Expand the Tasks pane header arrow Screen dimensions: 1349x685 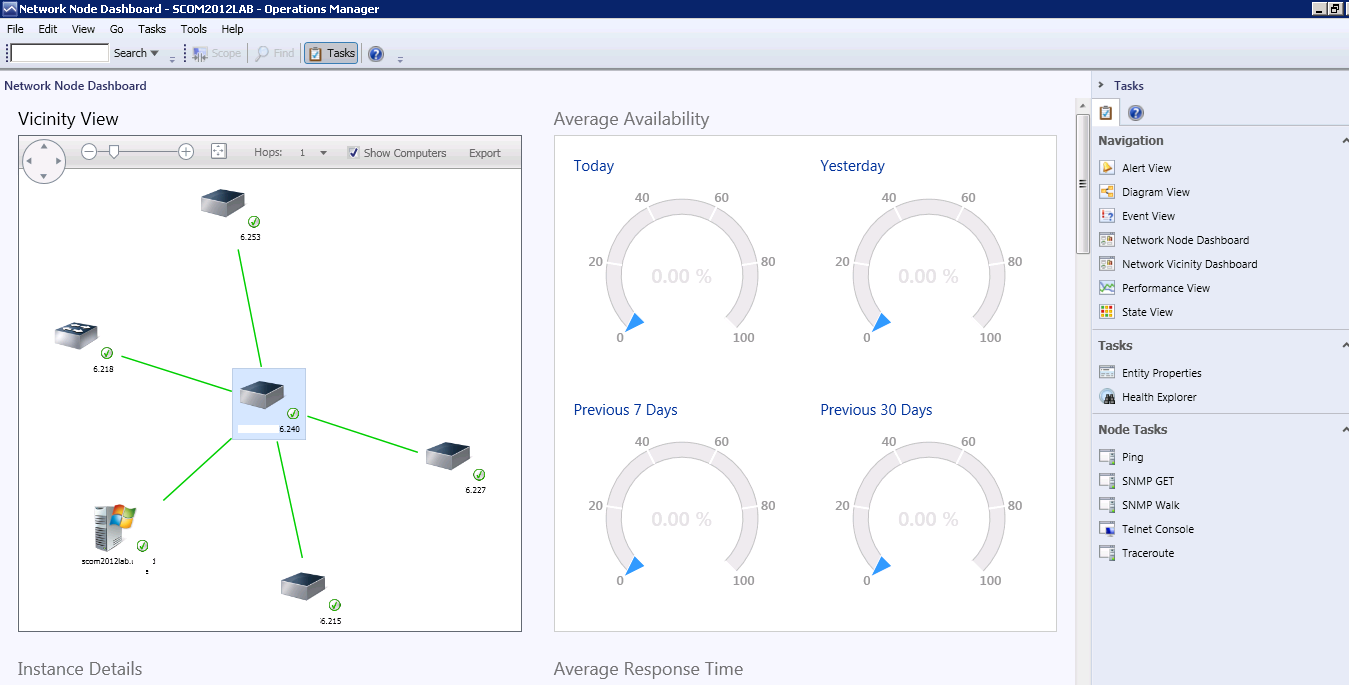click(x=1101, y=86)
